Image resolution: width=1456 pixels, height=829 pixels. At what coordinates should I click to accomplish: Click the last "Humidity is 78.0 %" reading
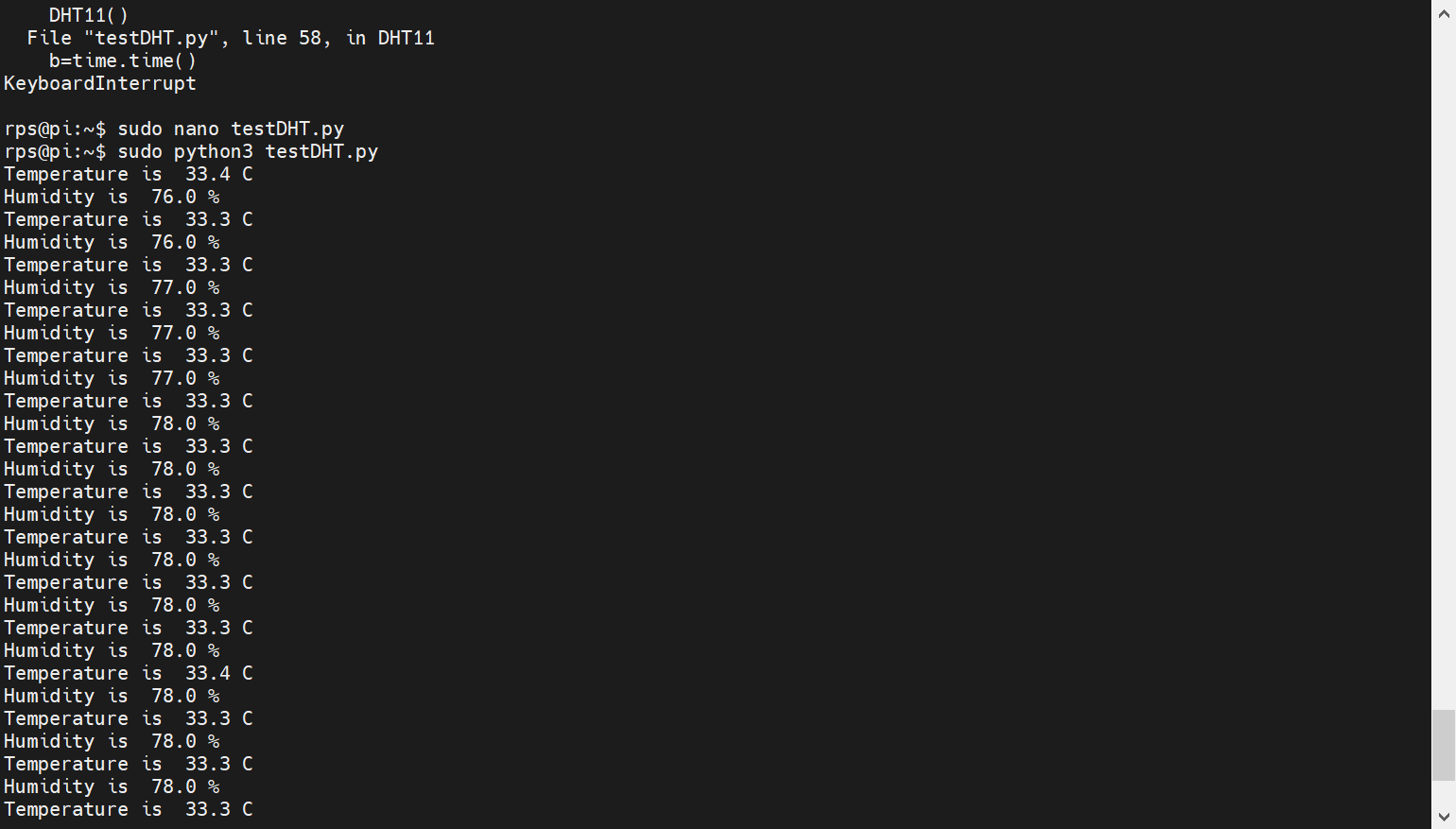click(112, 786)
